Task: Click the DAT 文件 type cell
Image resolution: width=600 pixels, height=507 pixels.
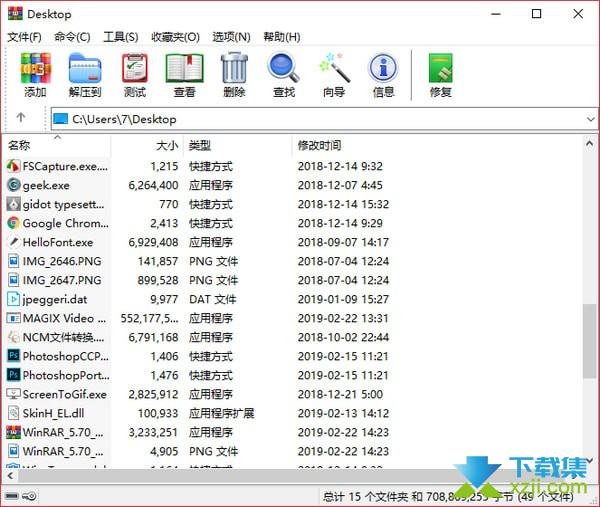Action: pos(213,299)
